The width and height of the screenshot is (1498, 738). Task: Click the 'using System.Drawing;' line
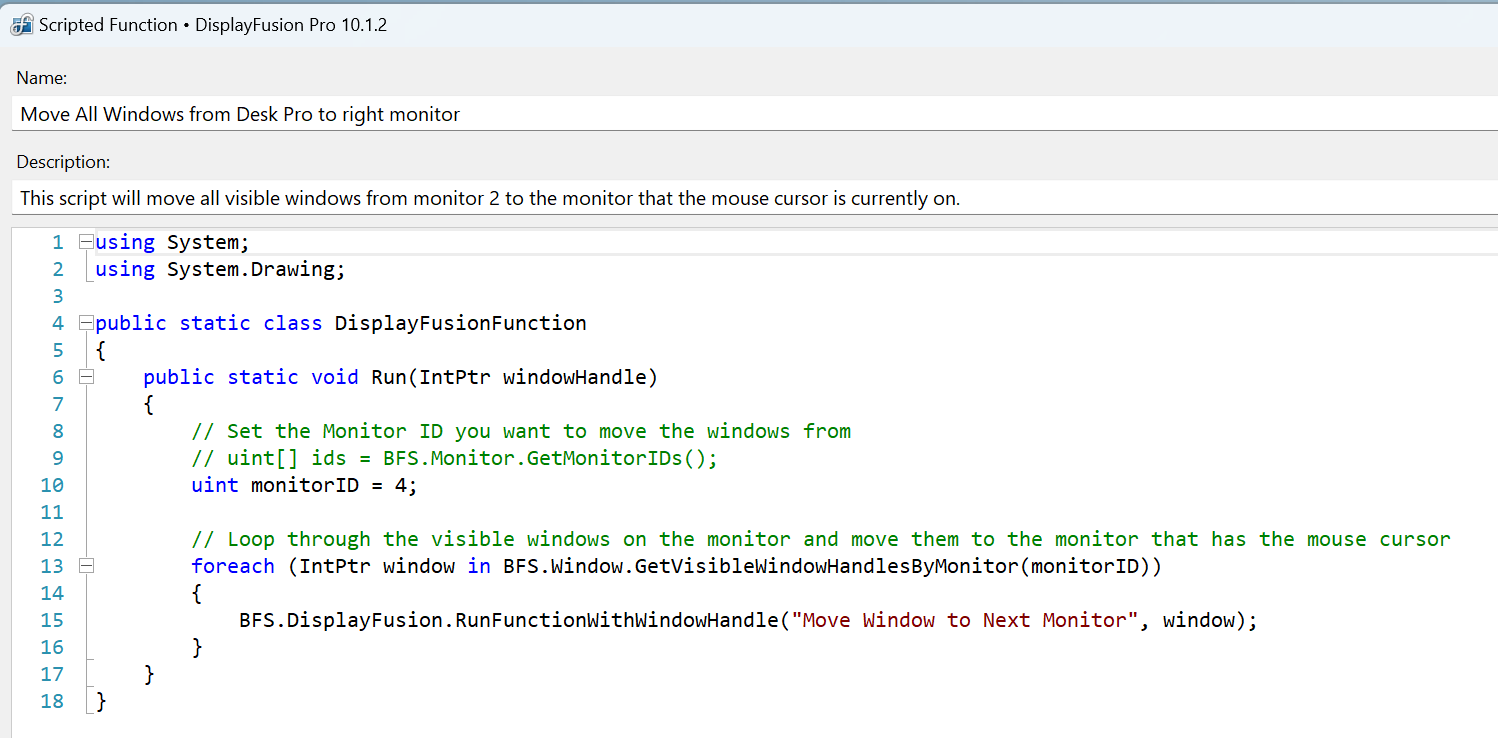click(220, 269)
